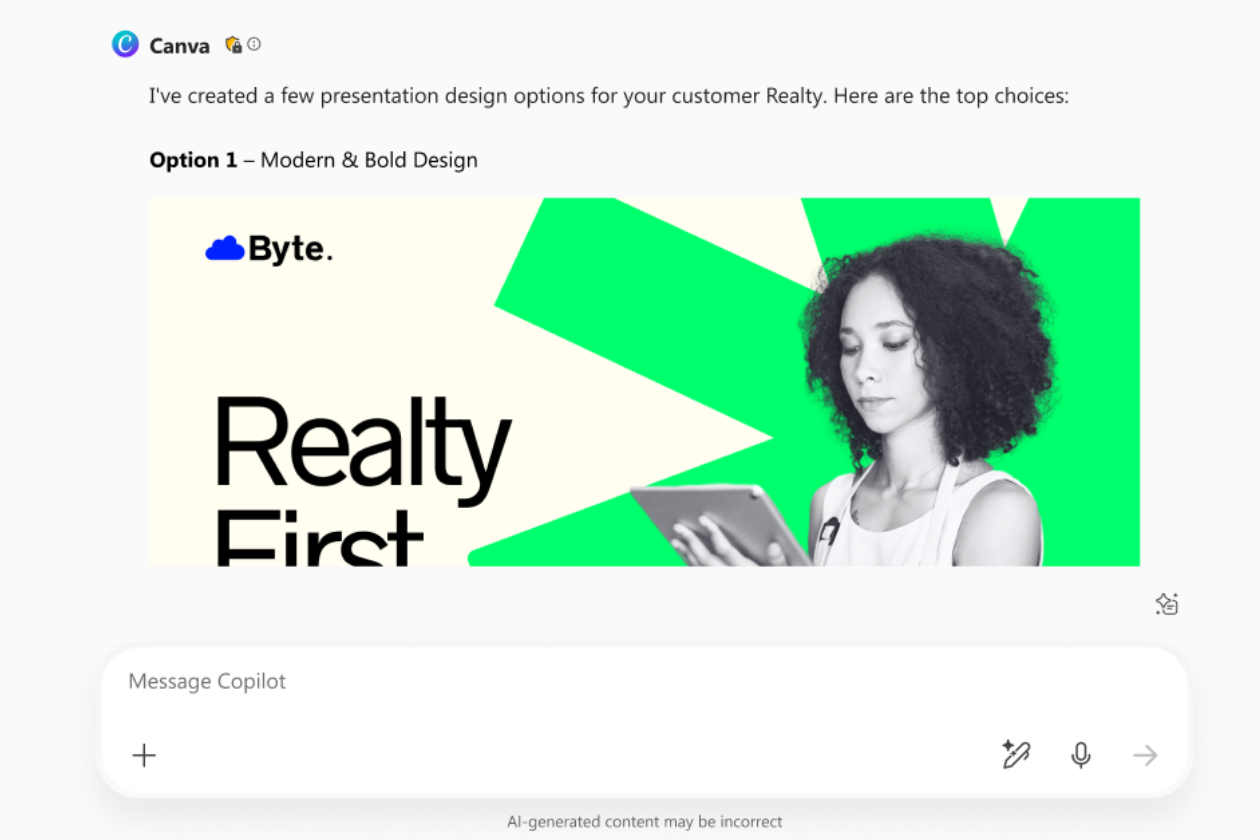This screenshot has height=840, width=1260.
Task: Click the blue Byte cloud logo in the design
Action: coord(225,248)
